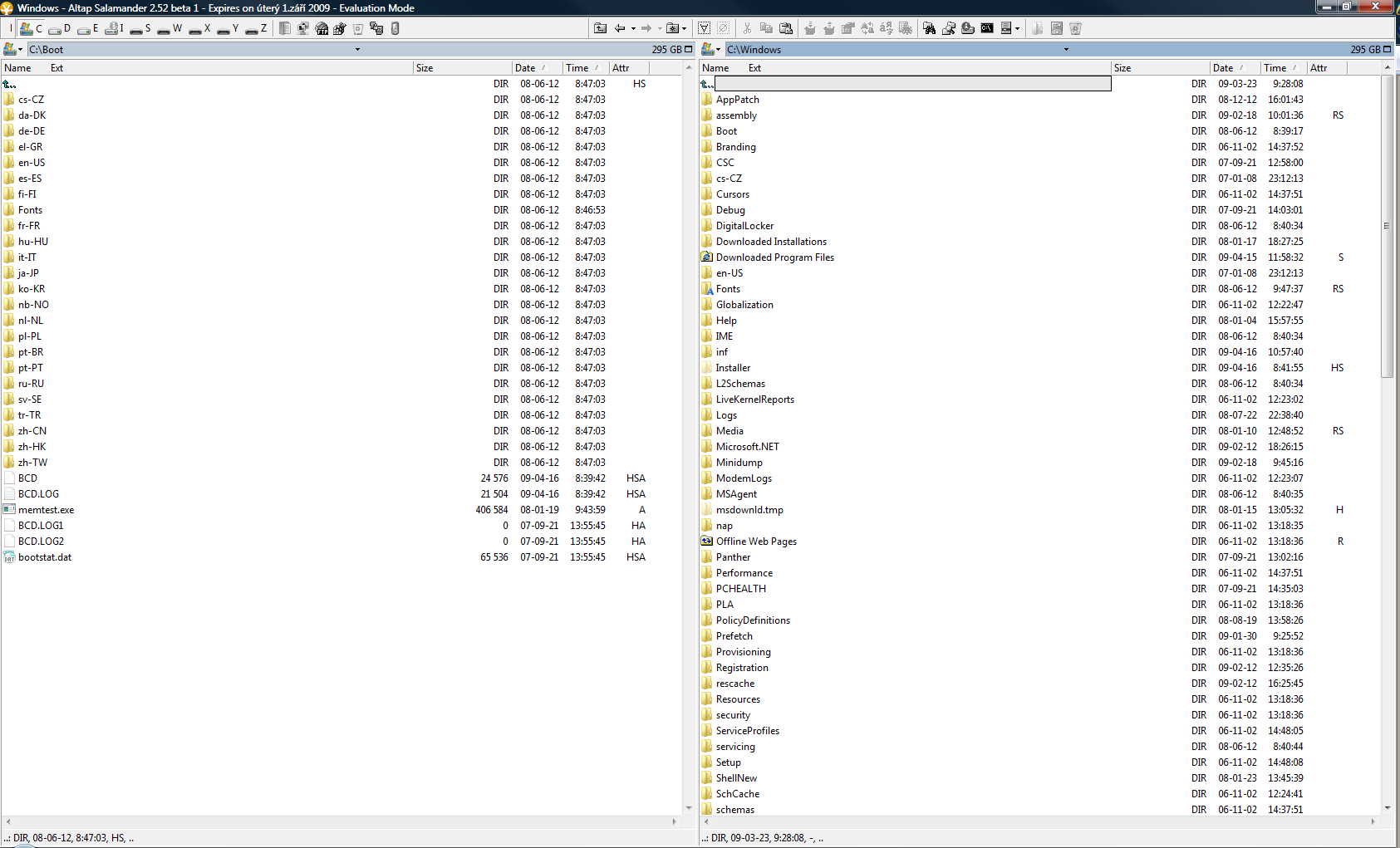Click the Pack files icon
The height and width of the screenshot is (848, 1400).
pyautogui.click(x=810, y=28)
